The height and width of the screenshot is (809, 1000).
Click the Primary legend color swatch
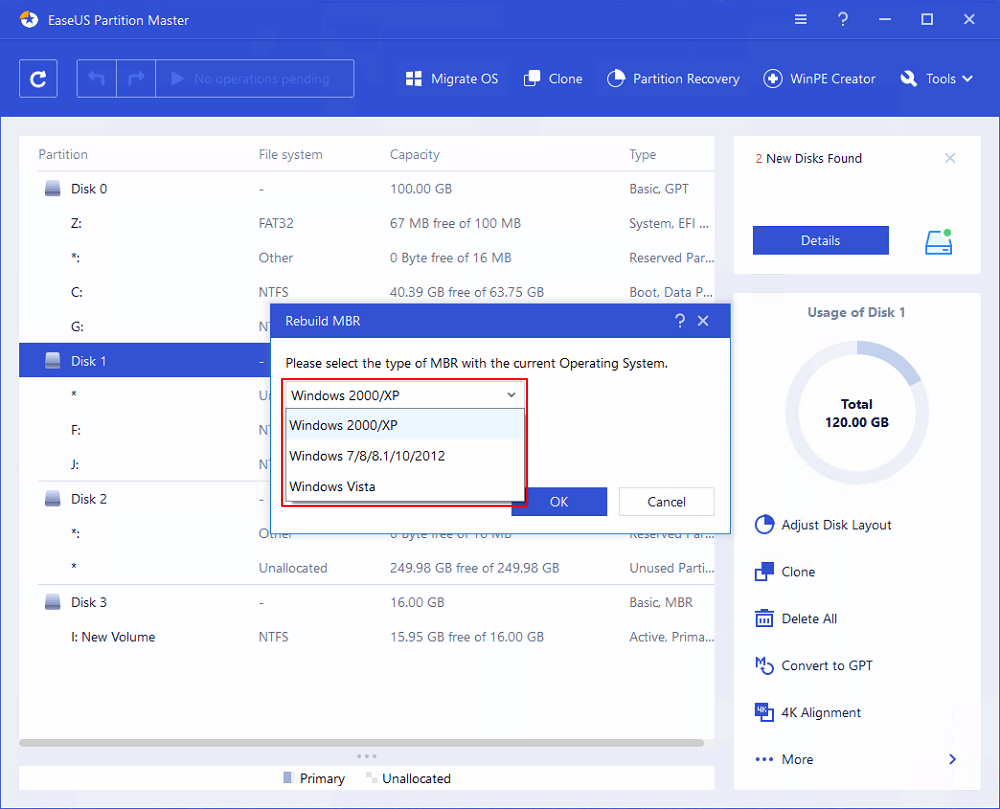click(288, 778)
